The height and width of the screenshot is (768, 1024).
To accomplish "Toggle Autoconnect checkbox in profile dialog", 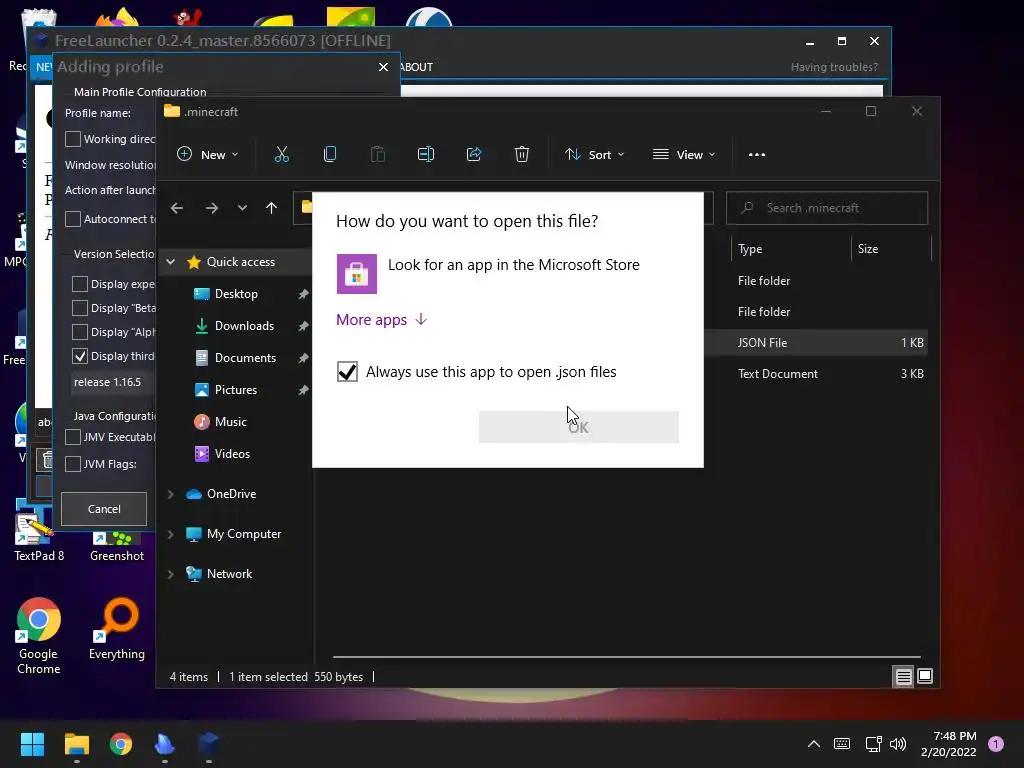I will (x=73, y=219).
